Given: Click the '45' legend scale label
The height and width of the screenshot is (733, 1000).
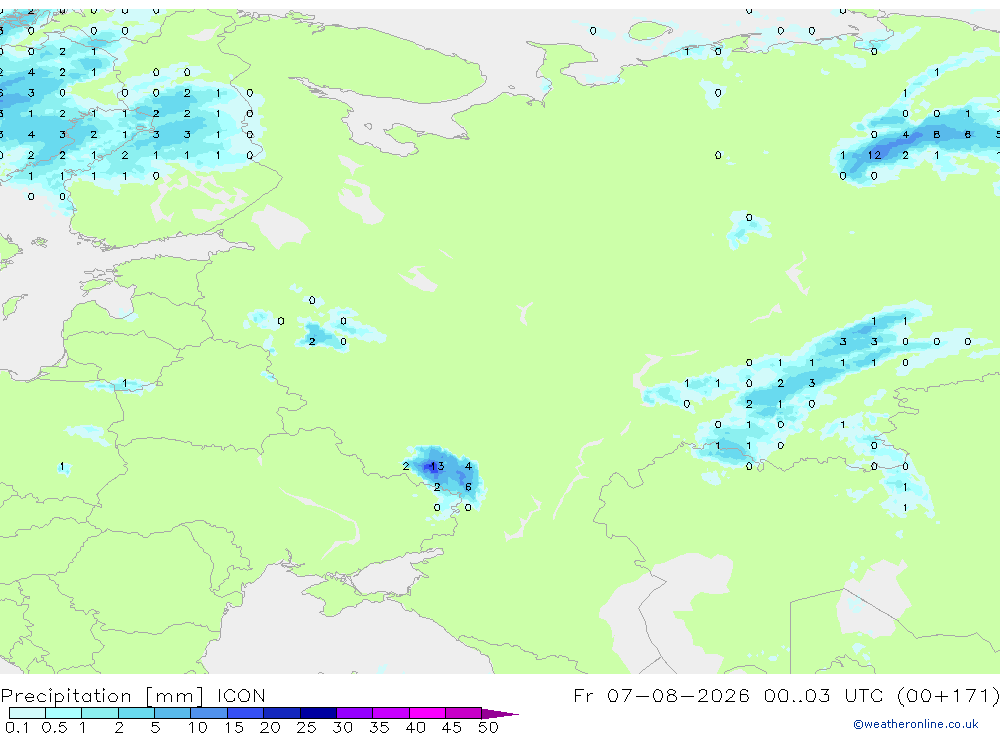Looking at the screenshot, I should [x=452, y=727].
